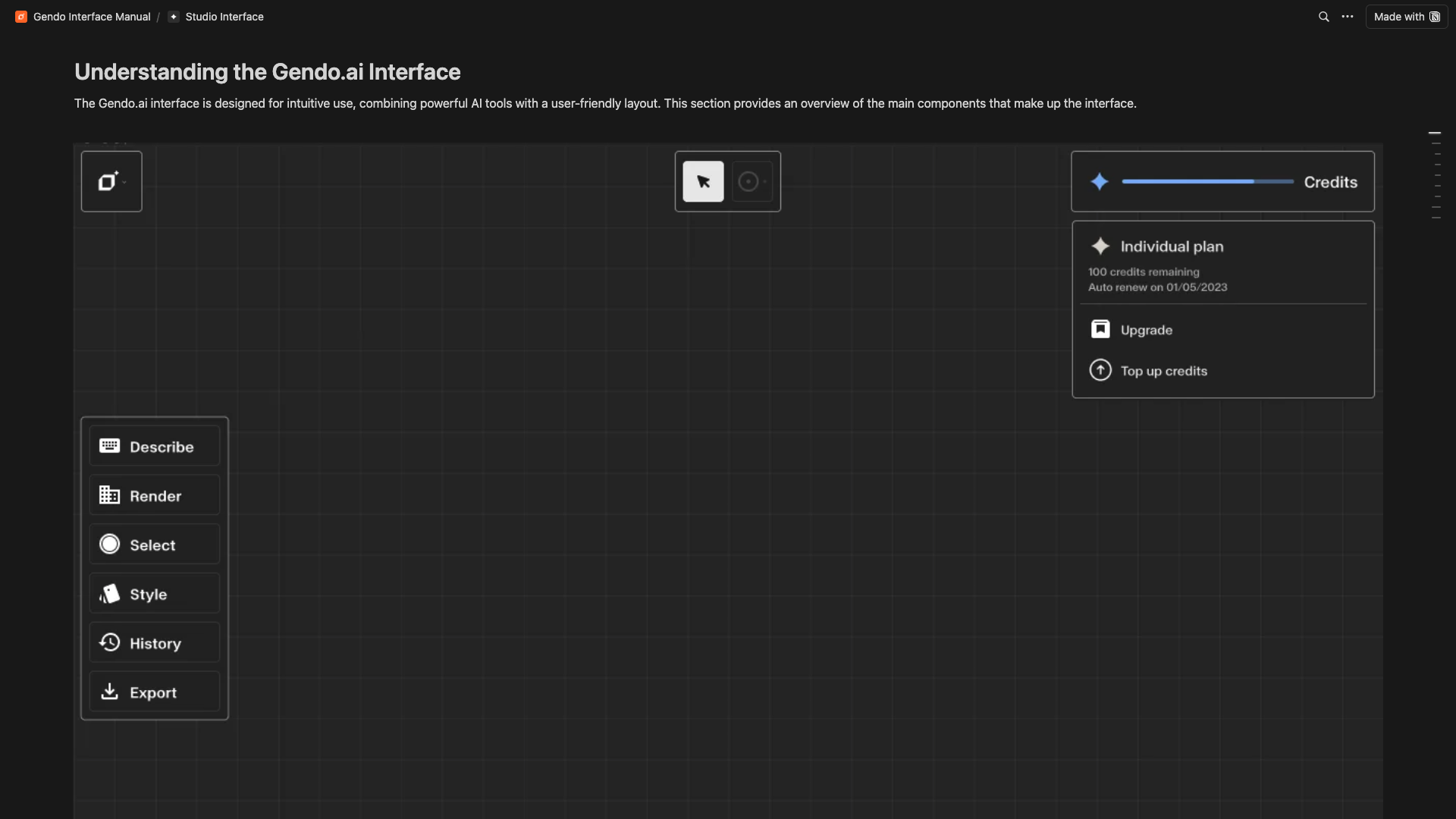Open the Gendo logo menu dropdown
Viewport: 1456px width, 819px height.
(x=111, y=181)
